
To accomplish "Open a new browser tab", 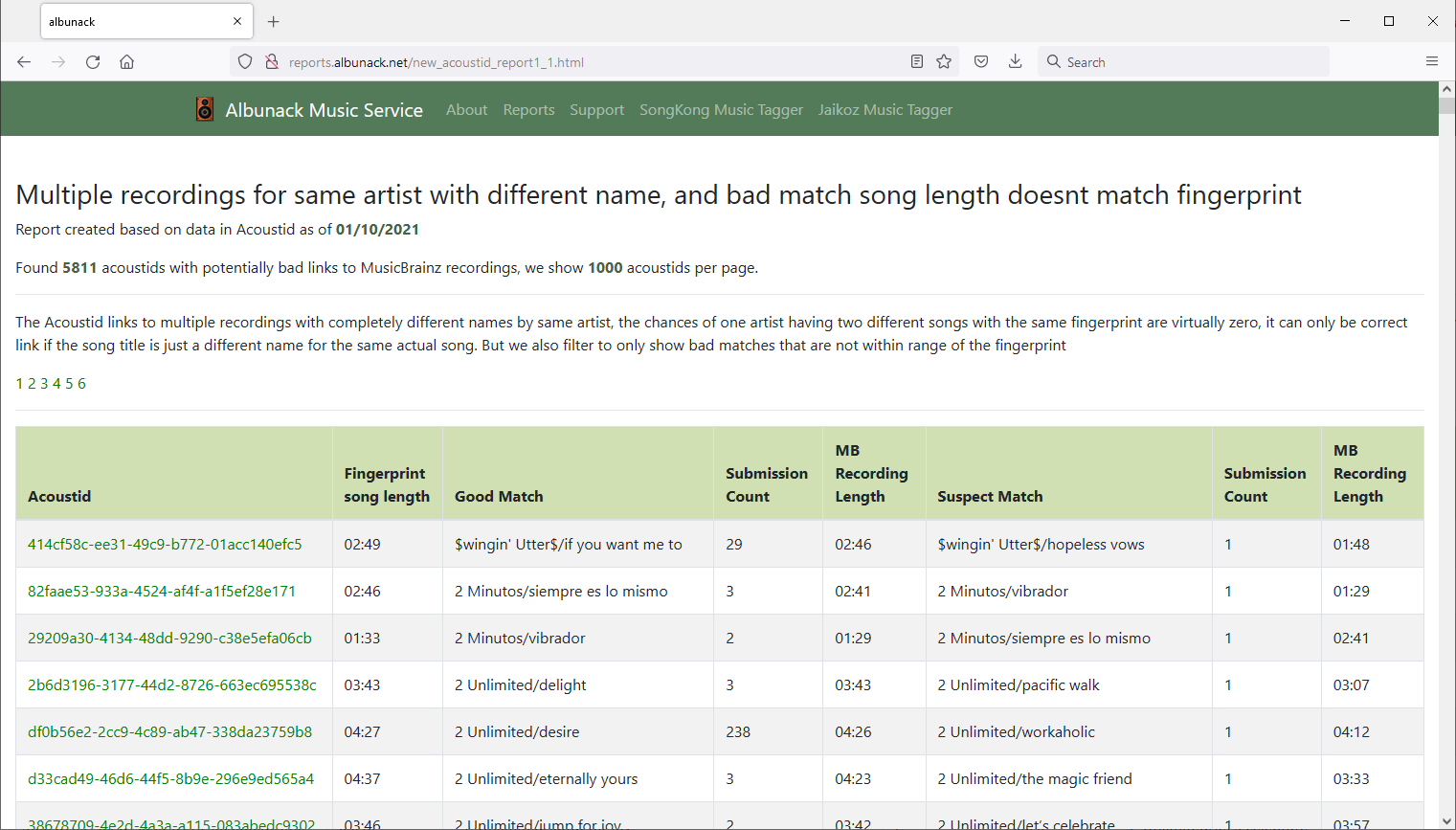I will [274, 21].
